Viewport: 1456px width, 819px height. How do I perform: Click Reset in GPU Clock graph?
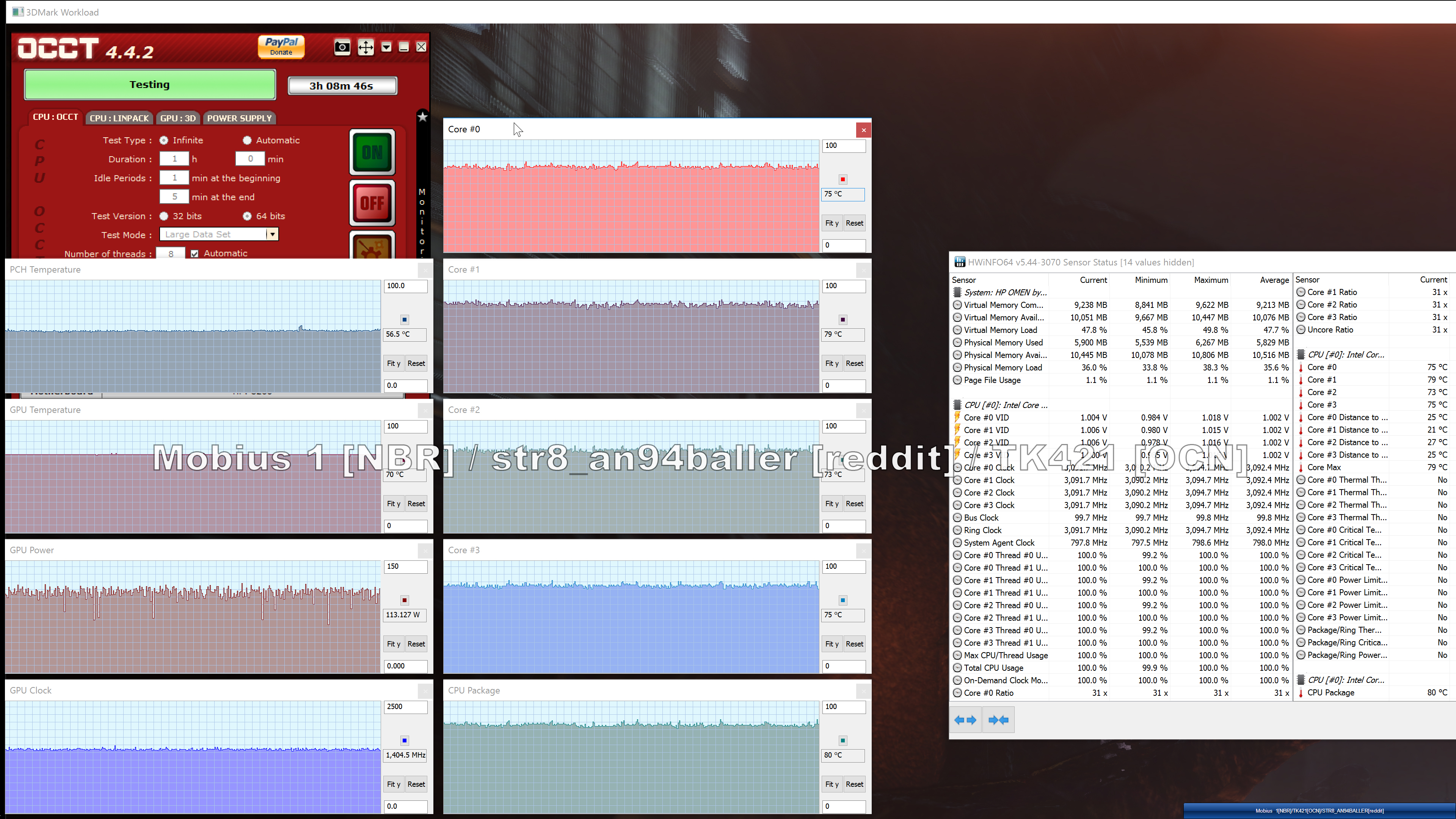point(416,784)
